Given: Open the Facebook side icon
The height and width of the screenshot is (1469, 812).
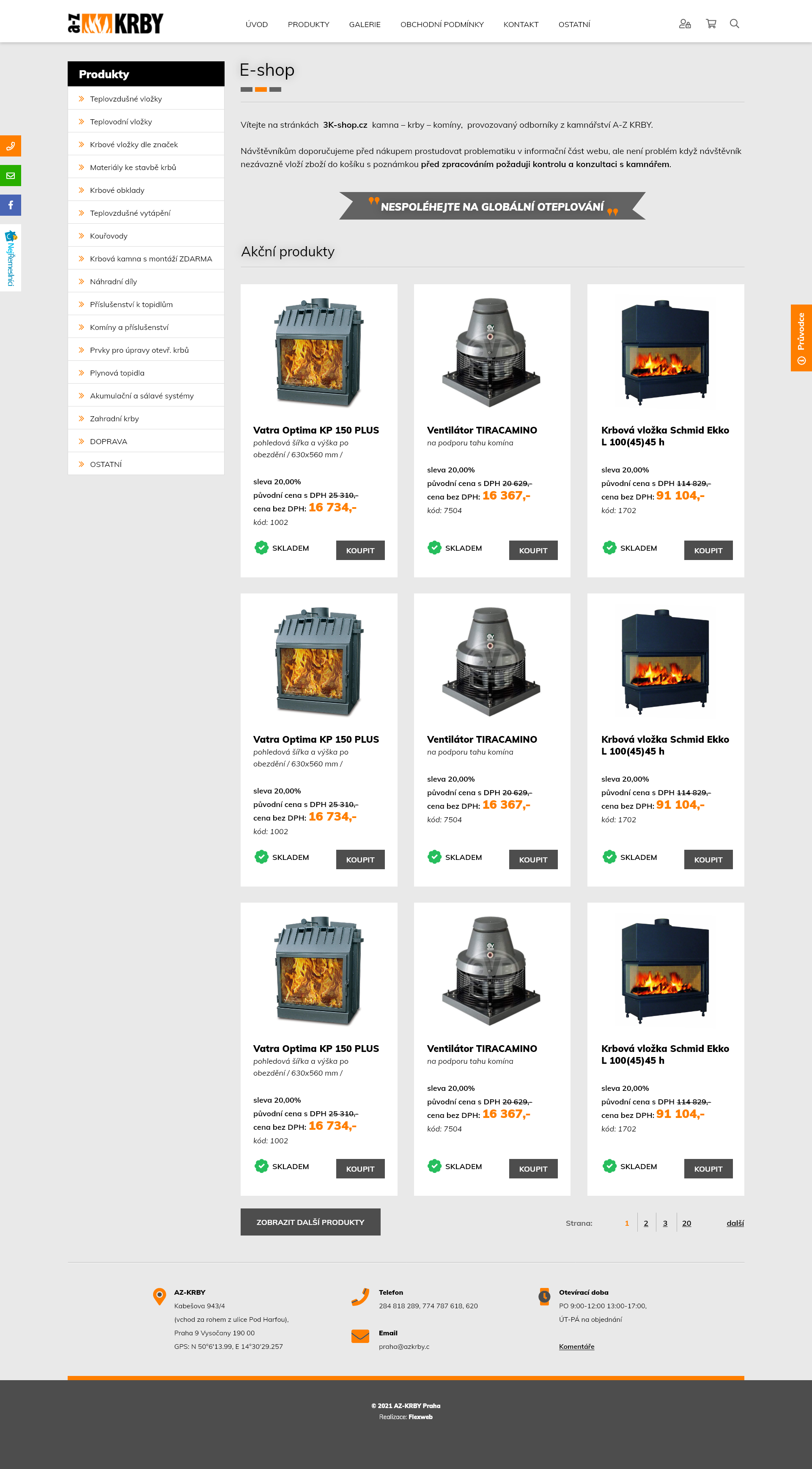Looking at the screenshot, I should pyautogui.click(x=10, y=205).
